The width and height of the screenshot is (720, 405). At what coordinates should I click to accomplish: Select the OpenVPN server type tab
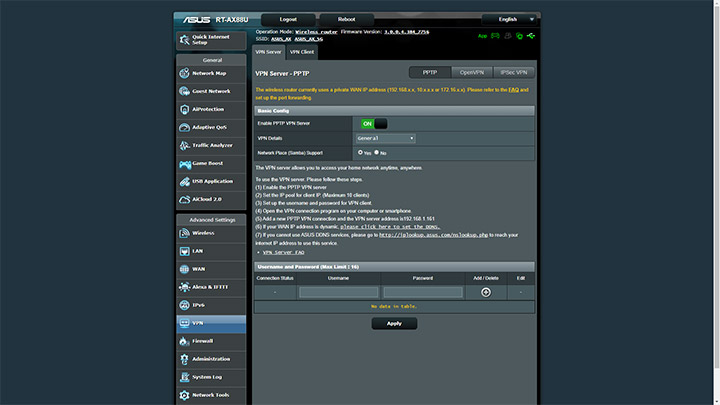point(472,73)
